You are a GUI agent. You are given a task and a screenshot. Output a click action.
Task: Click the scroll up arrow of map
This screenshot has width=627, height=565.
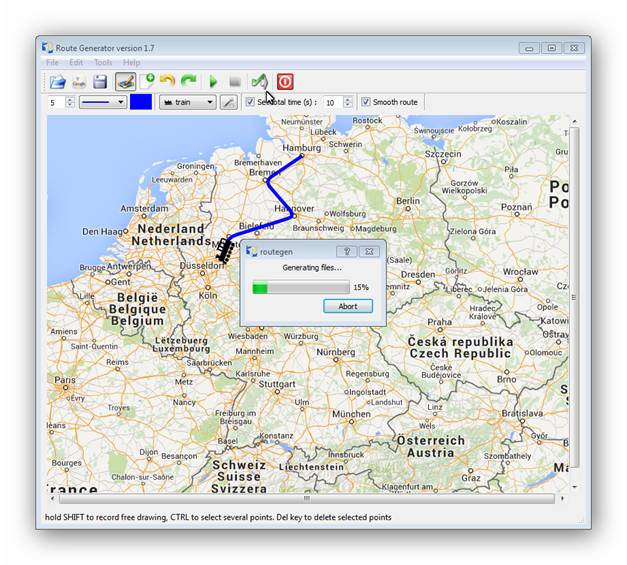(574, 121)
